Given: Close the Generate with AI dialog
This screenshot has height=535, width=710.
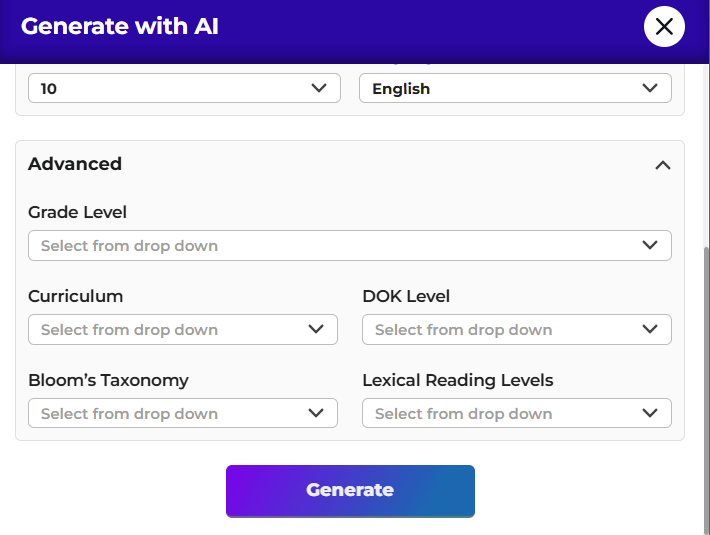Looking at the screenshot, I should [x=664, y=27].
